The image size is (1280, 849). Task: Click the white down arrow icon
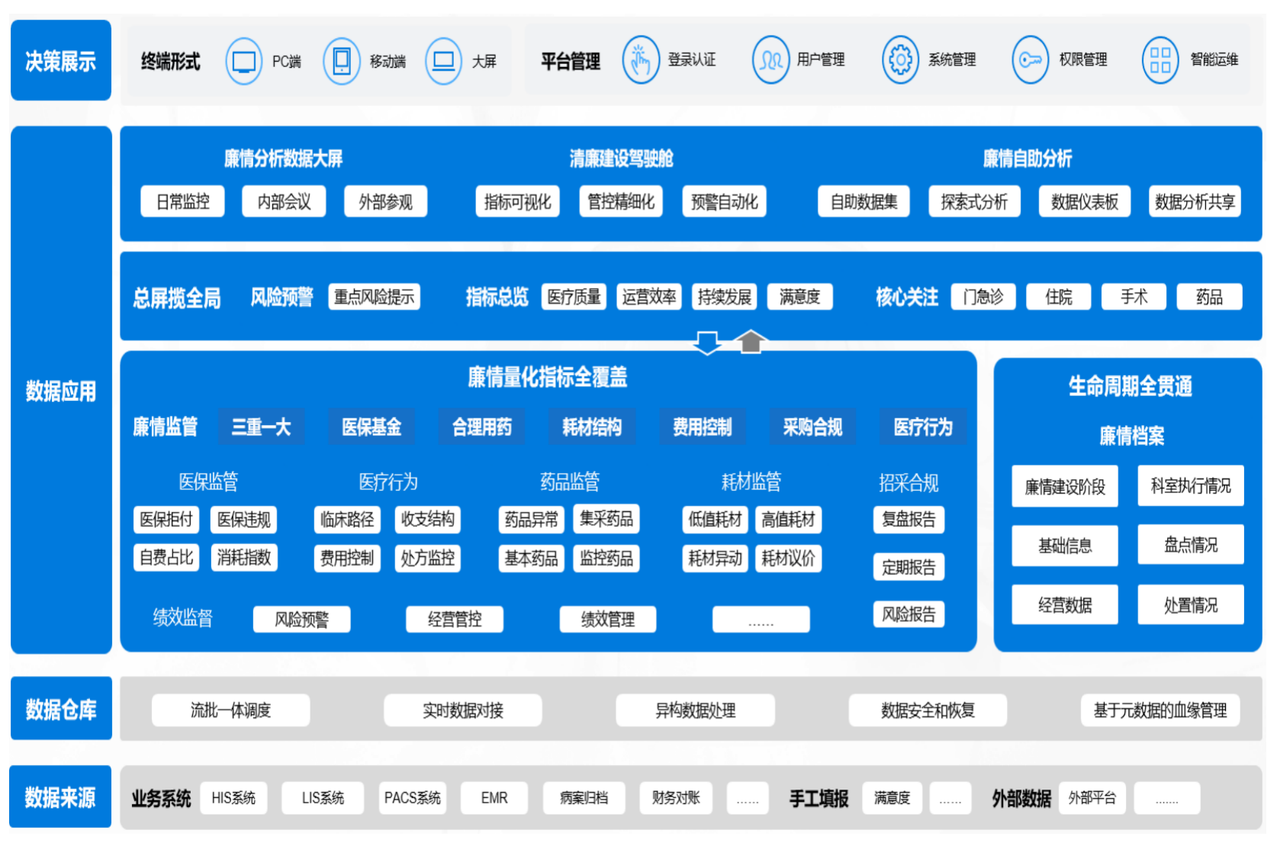coord(708,342)
